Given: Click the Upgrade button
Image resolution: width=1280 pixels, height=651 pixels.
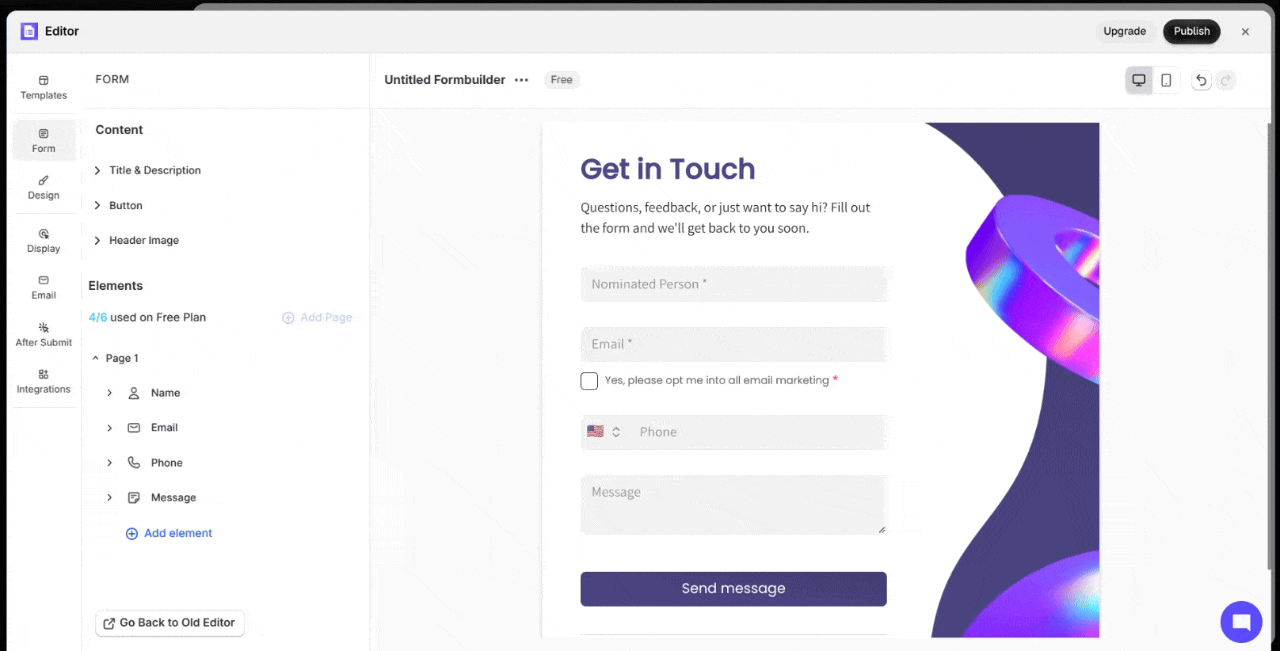Looking at the screenshot, I should coord(1125,31).
